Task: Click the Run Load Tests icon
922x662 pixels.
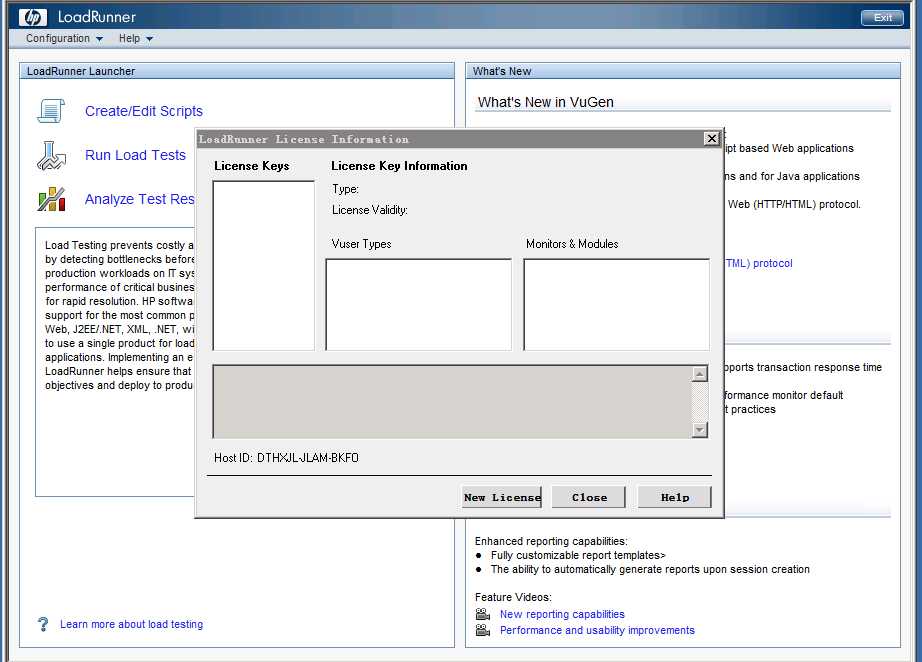Action: pyautogui.click(x=51, y=155)
